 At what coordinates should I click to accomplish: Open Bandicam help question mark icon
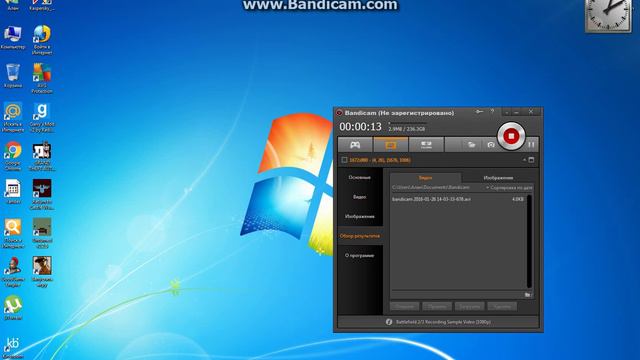point(492,111)
